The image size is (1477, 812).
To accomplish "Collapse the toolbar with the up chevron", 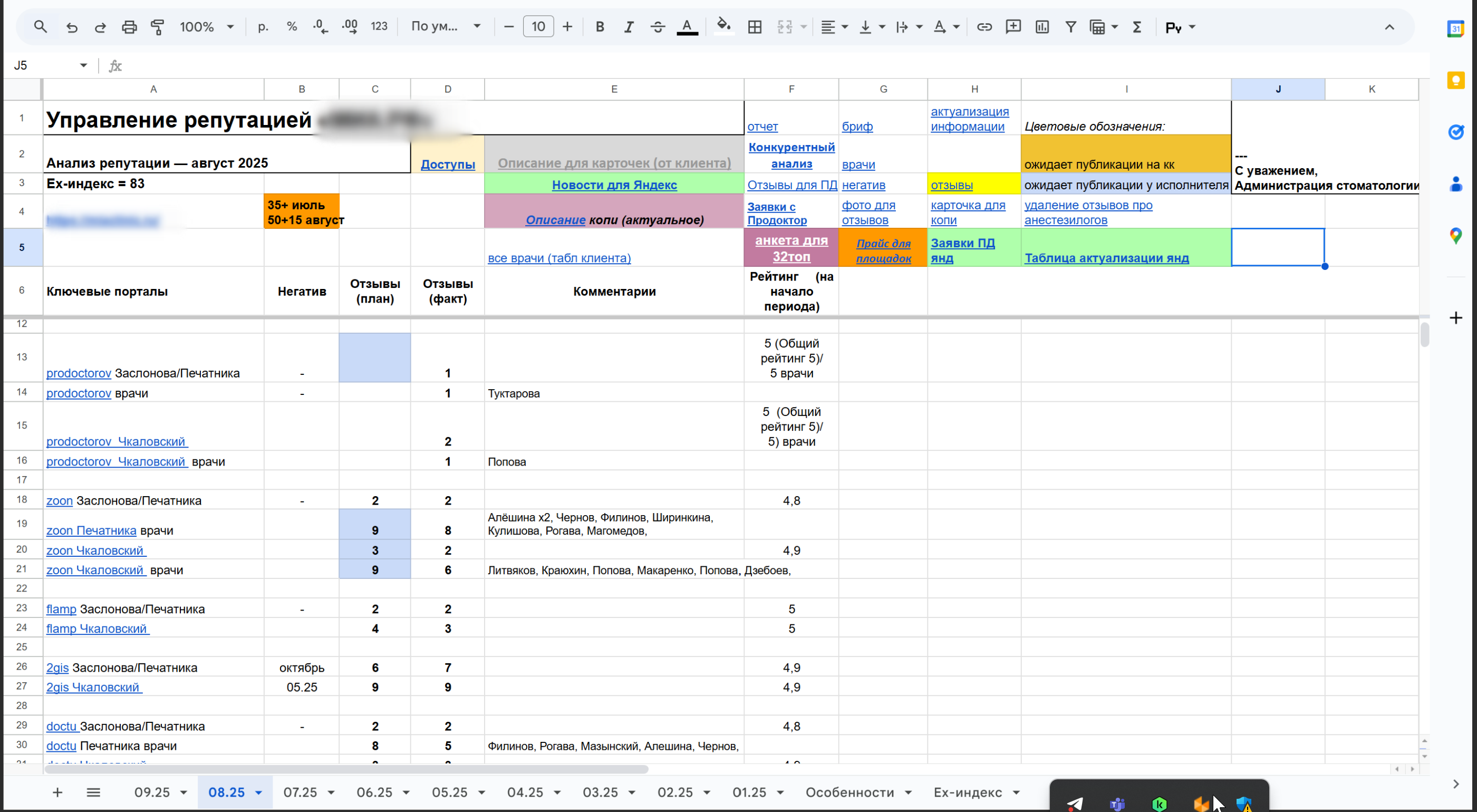I will [x=1389, y=27].
